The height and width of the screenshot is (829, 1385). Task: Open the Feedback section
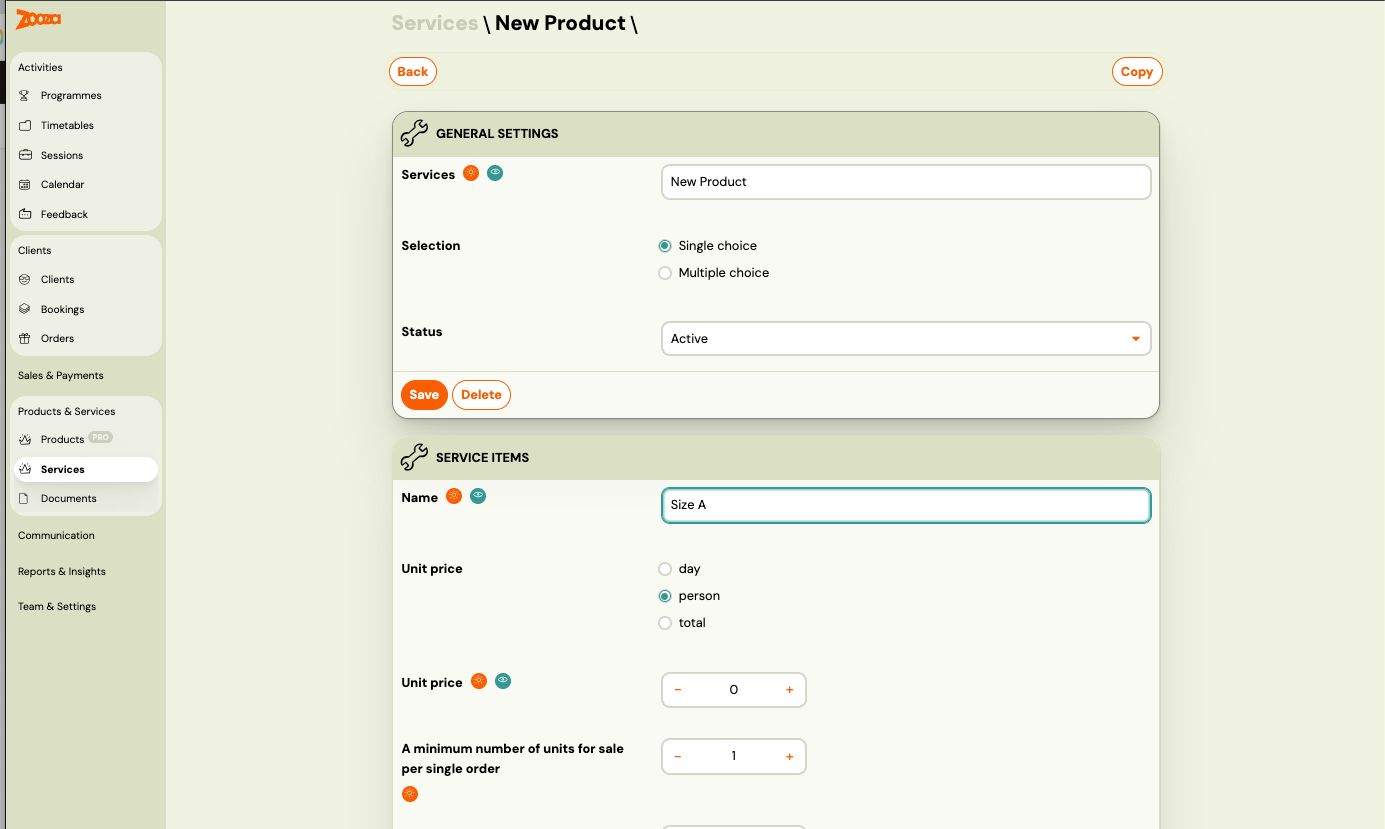pos(64,214)
